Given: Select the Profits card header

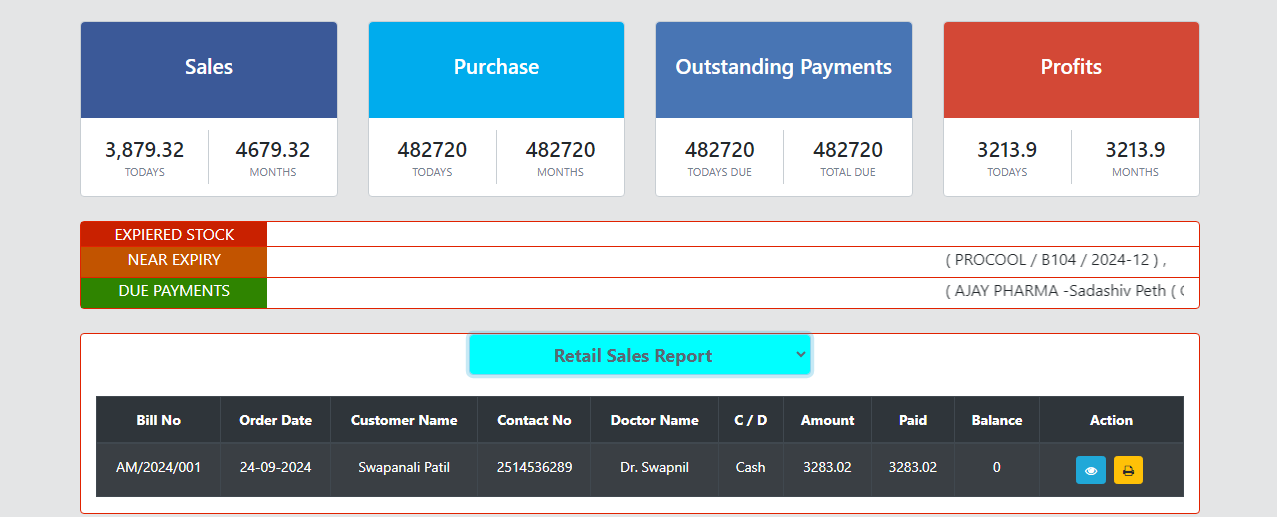Looking at the screenshot, I should point(1071,68).
